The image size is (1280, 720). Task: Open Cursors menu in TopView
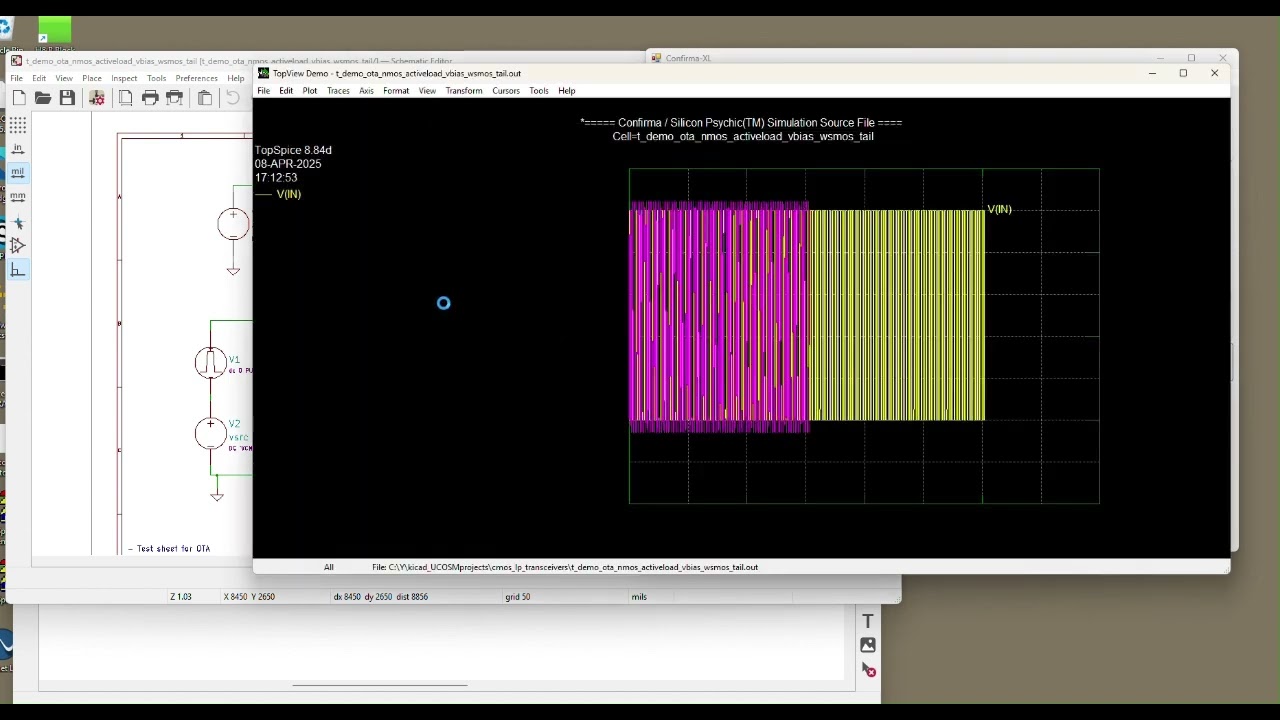tap(506, 91)
